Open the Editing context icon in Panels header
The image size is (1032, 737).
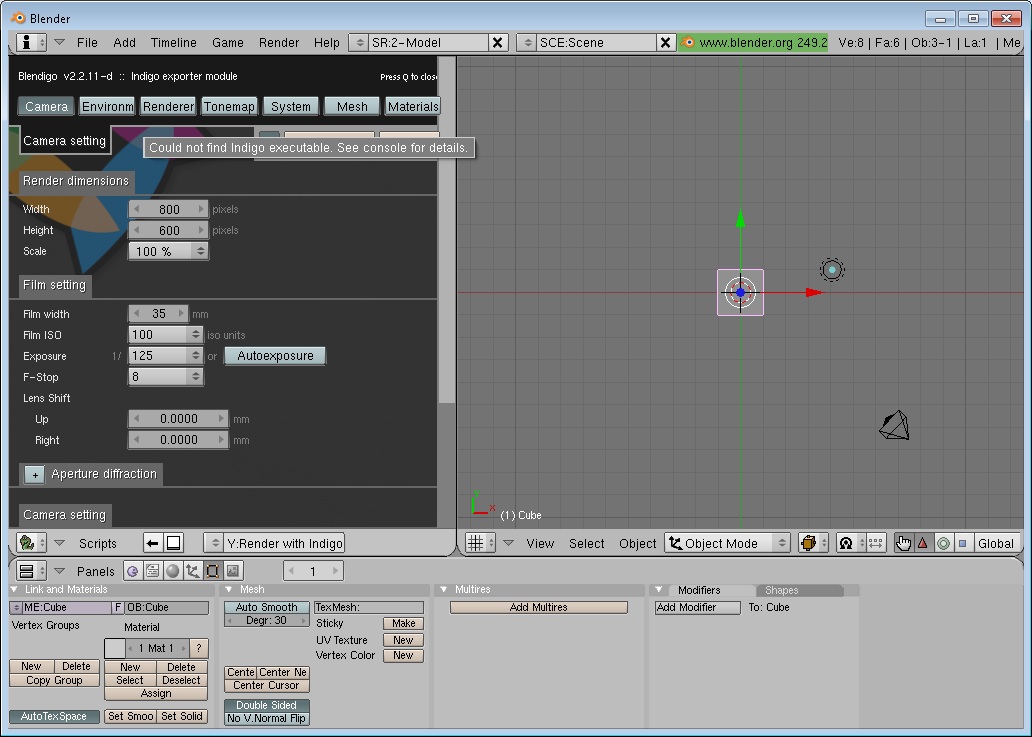click(212, 571)
